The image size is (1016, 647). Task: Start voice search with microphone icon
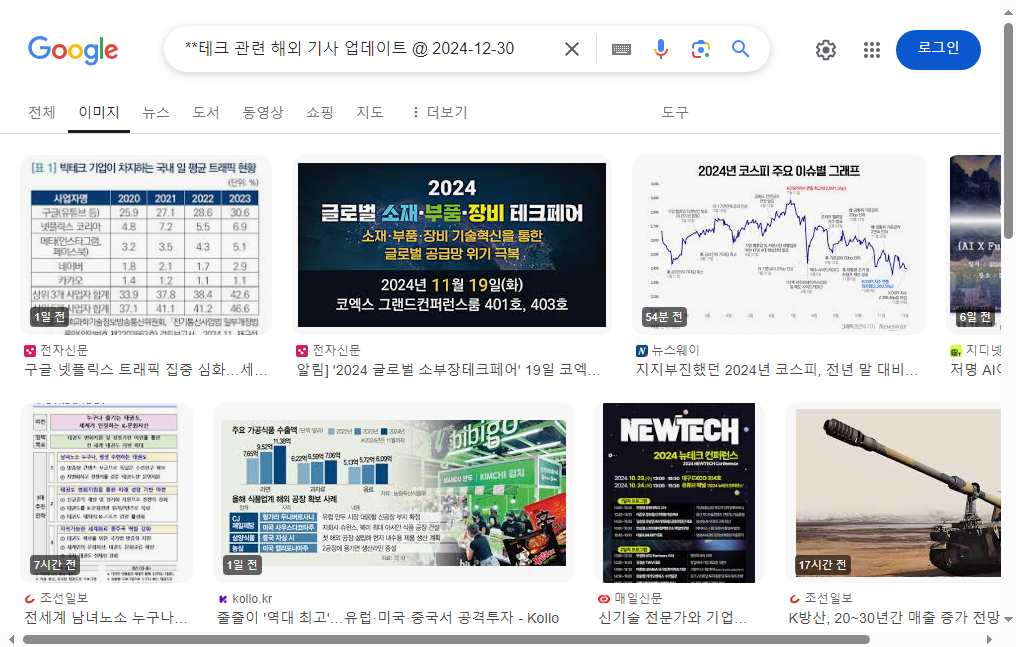(660, 49)
